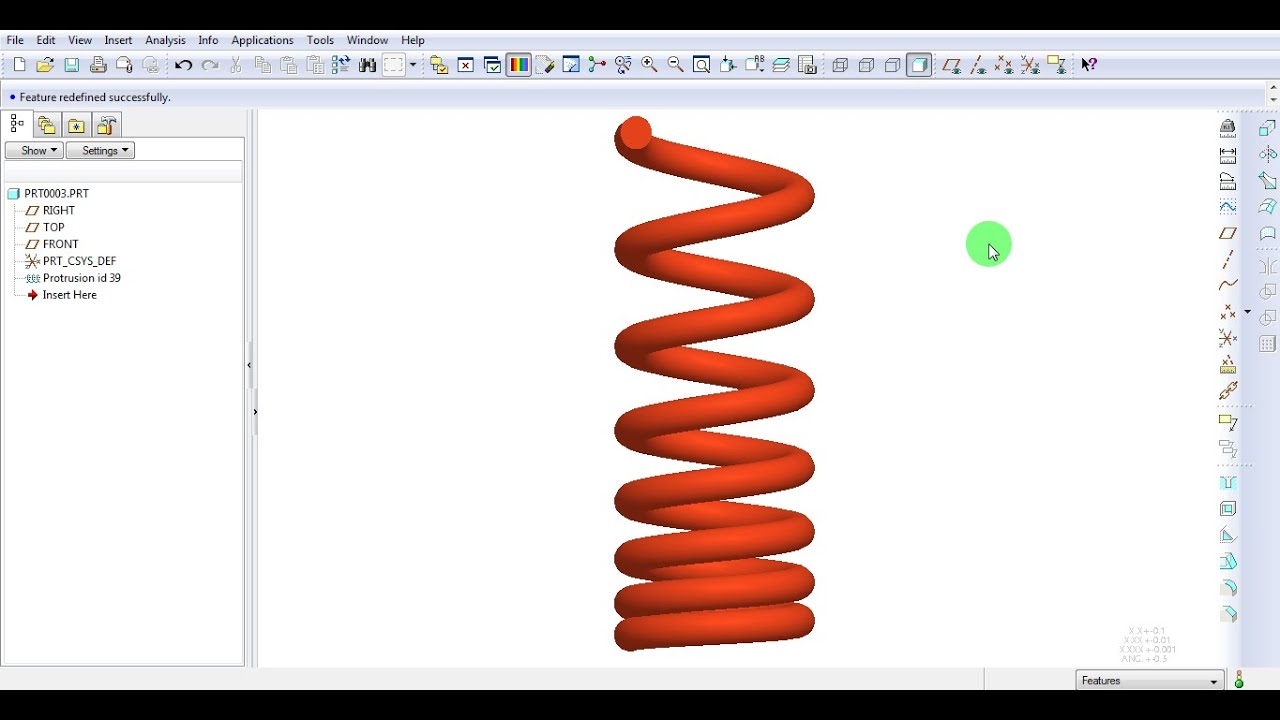
Task: Switch display to wireframe mode
Action: tap(841, 65)
